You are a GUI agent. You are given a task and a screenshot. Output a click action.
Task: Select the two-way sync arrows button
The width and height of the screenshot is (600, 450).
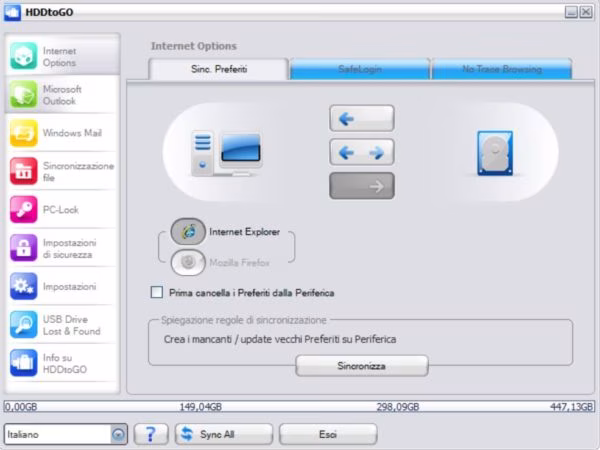(362, 152)
